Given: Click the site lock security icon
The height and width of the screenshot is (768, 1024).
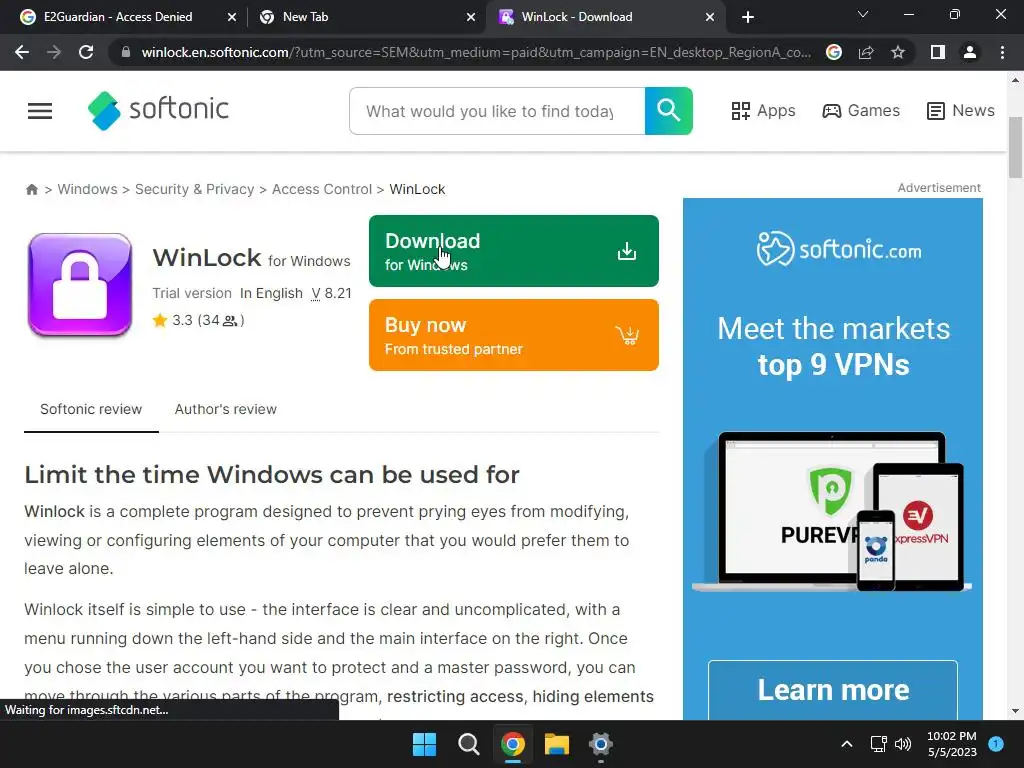Looking at the screenshot, I should 126,52.
